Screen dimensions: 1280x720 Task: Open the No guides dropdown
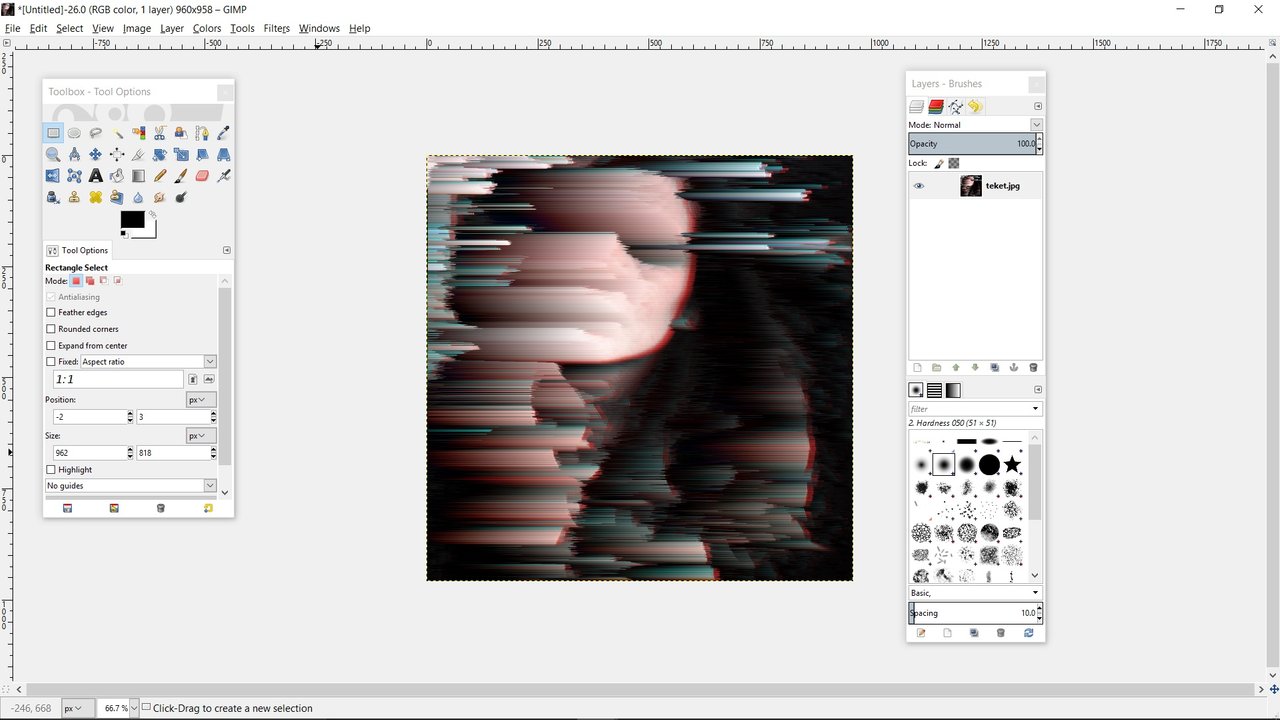130,485
